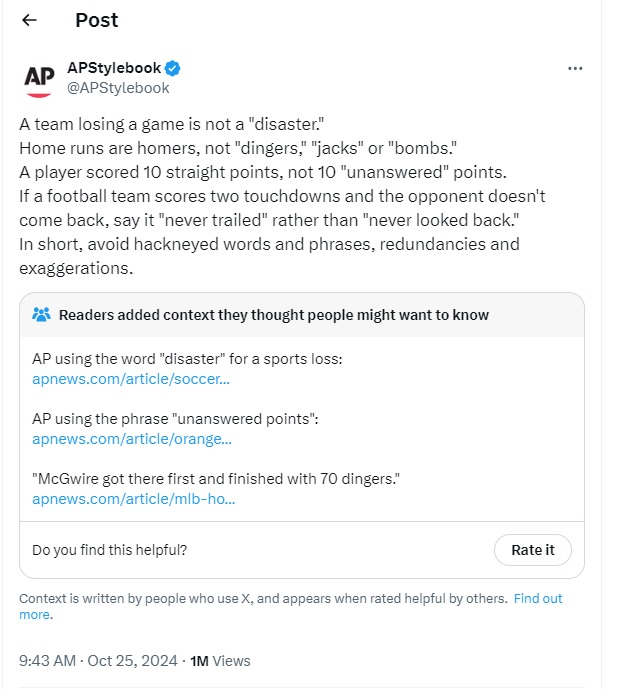Click the @APStylebook handle
The image size is (619, 689).
[117, 87]
